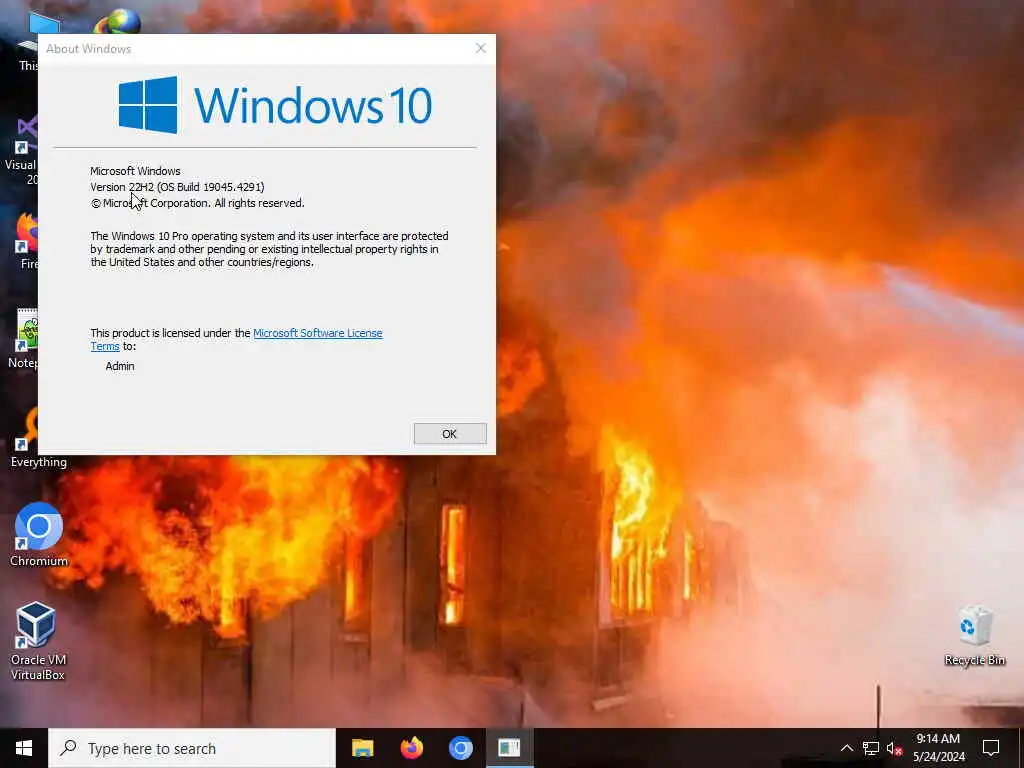Open Microsoft Software License Terms link
The width and height of the screenshot is (1024, 768).
pos(317,333)
